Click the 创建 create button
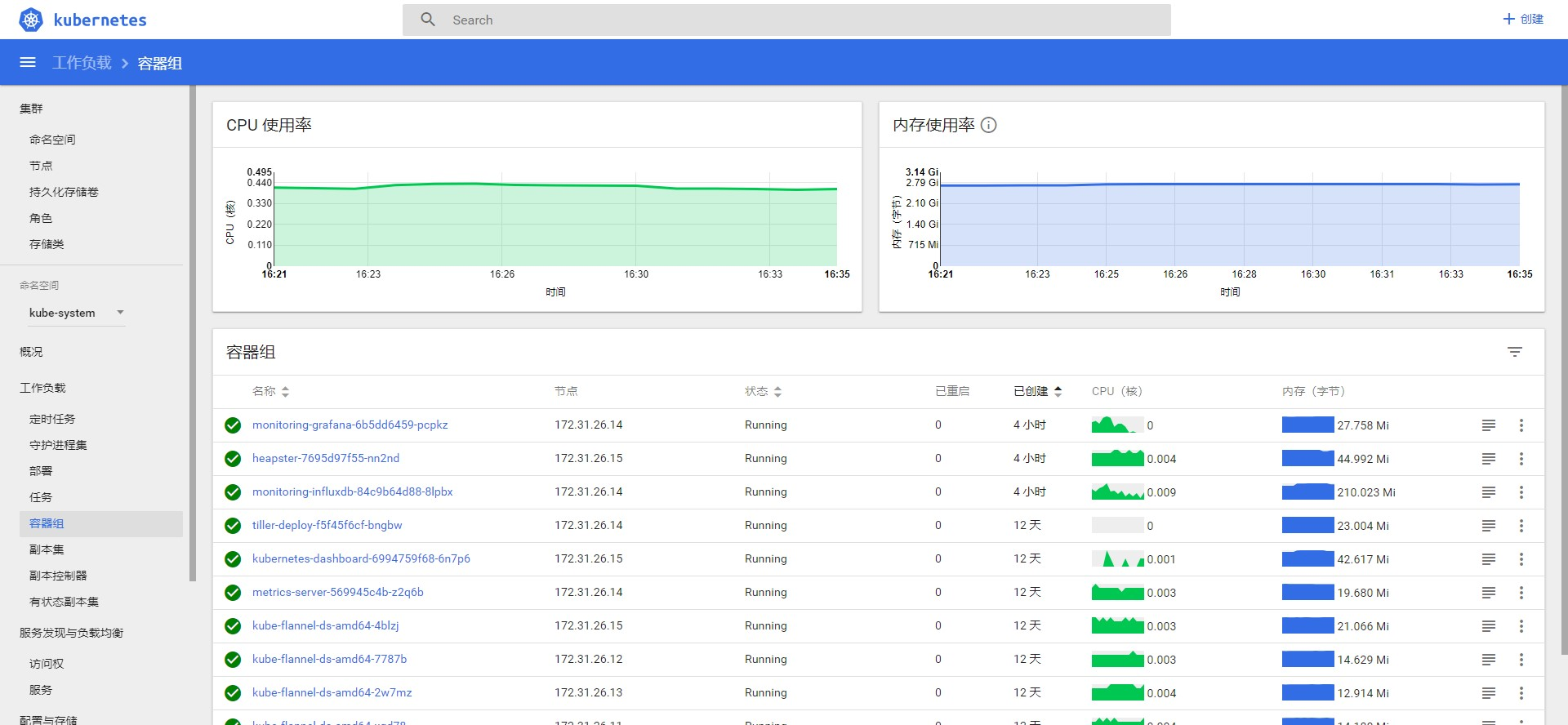 (1523, 19)
